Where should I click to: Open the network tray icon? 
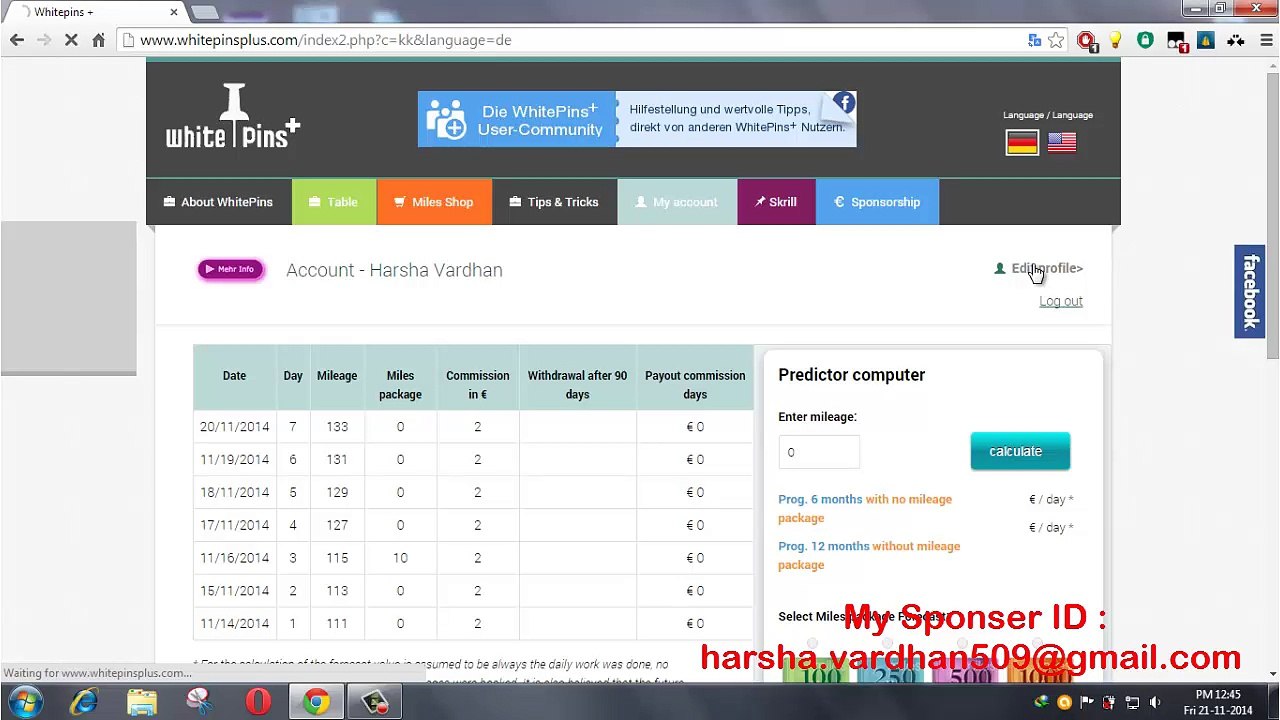1132,703
